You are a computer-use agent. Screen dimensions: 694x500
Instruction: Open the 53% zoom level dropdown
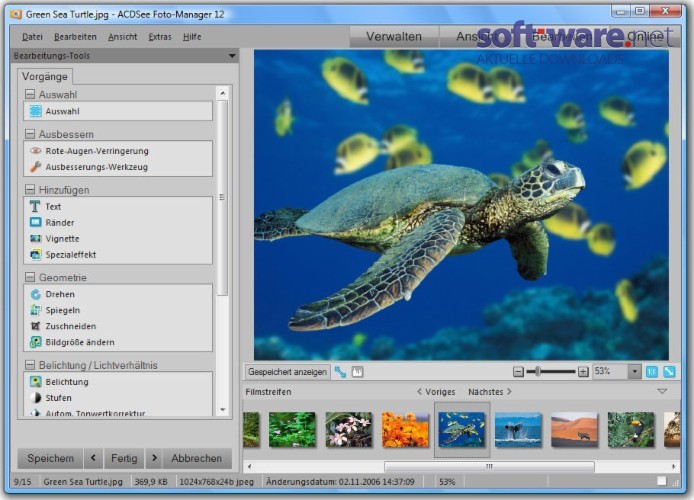[635, 372]
